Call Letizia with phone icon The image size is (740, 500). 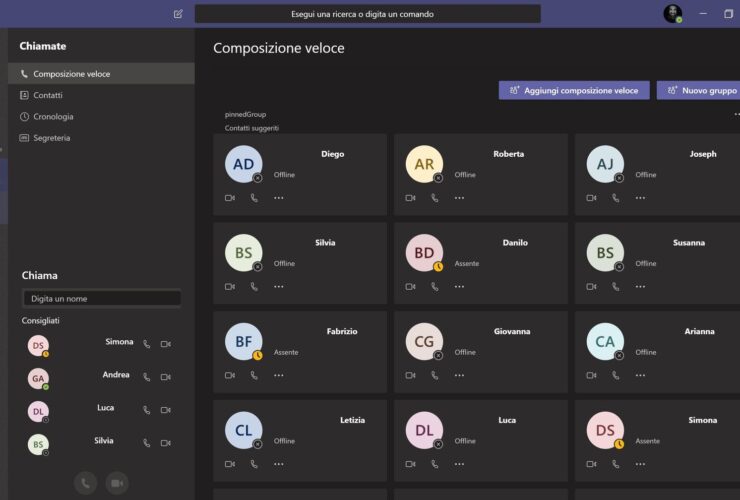pos(254,464)
